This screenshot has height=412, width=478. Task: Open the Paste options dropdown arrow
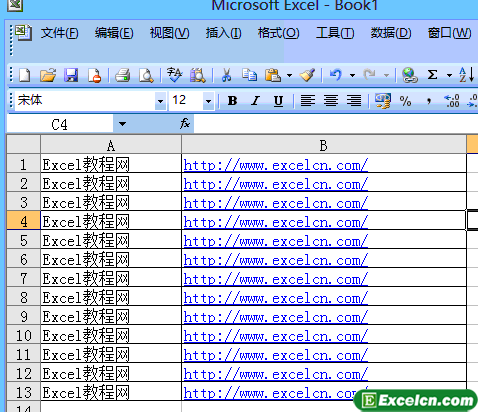click(x=289, y=75)
